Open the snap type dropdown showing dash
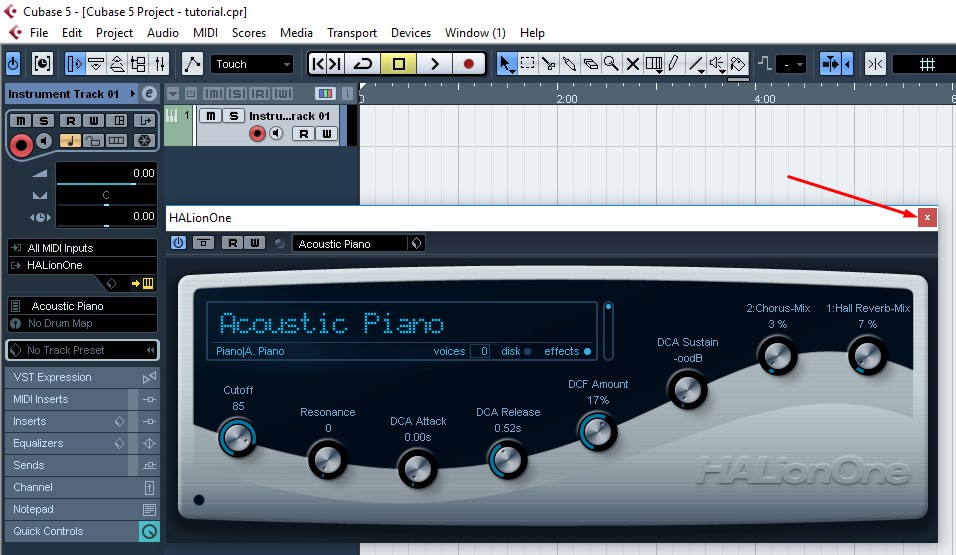Screen dimensions: 956x555 tap(792, 64)
